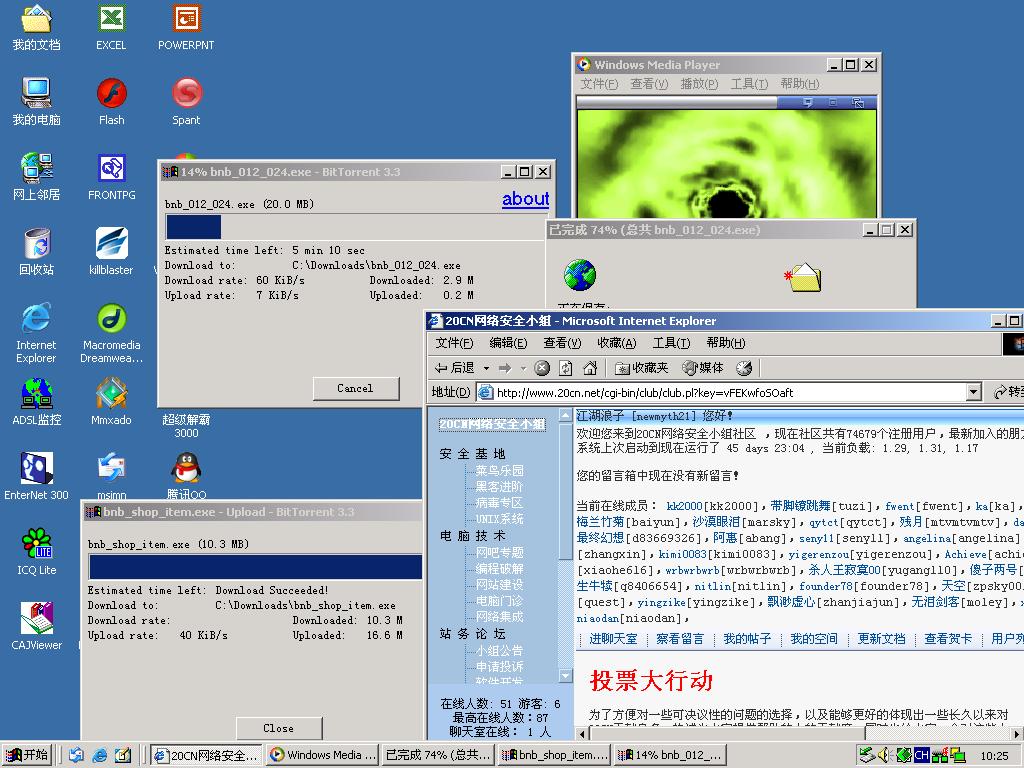Open the Forward history dropdown arrow in IE
1024x768 pixels.
tap(523, 369)
